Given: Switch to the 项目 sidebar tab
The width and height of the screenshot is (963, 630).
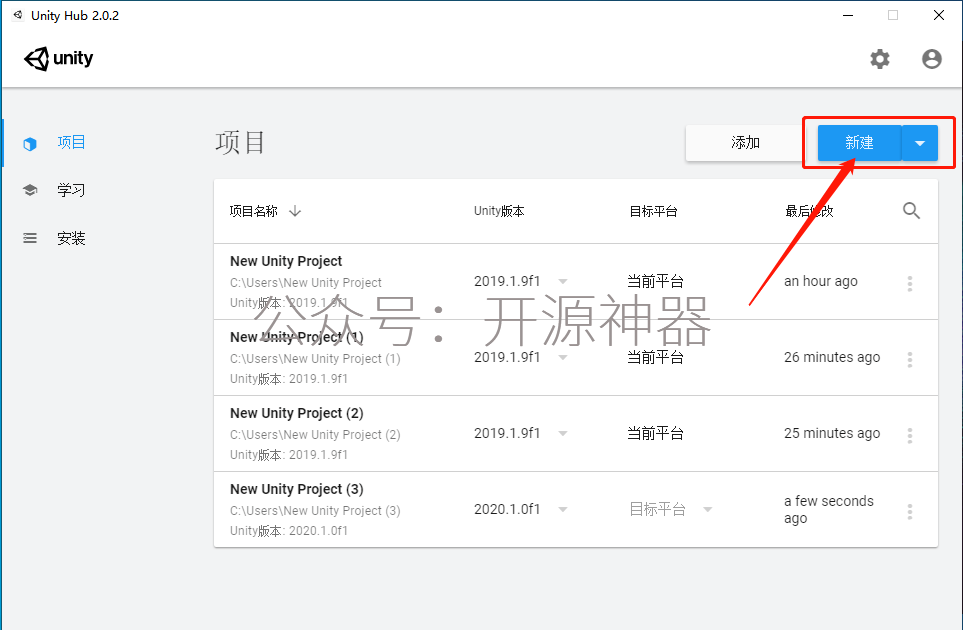Looking at the screenshot, I should [71, 142].
